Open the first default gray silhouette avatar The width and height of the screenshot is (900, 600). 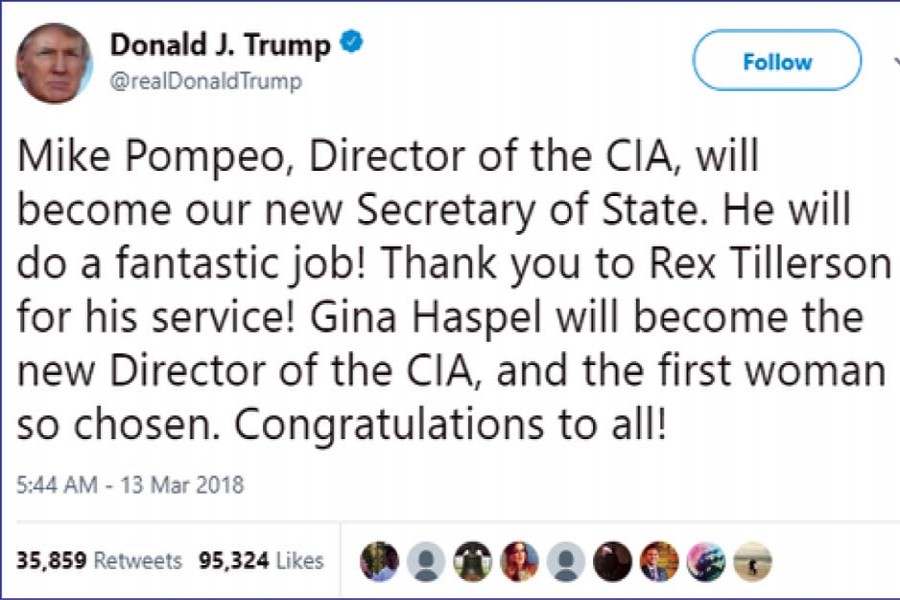tap(424, 561)
